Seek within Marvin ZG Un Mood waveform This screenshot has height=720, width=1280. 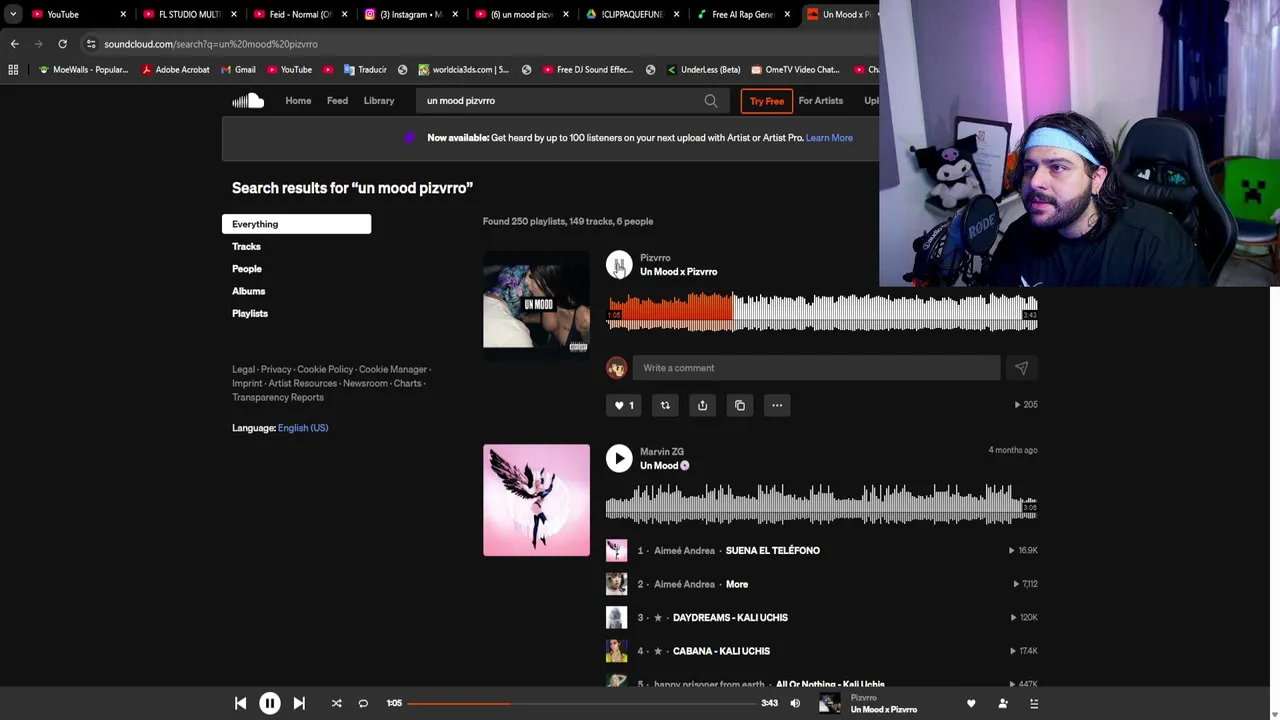coord(822,504)
